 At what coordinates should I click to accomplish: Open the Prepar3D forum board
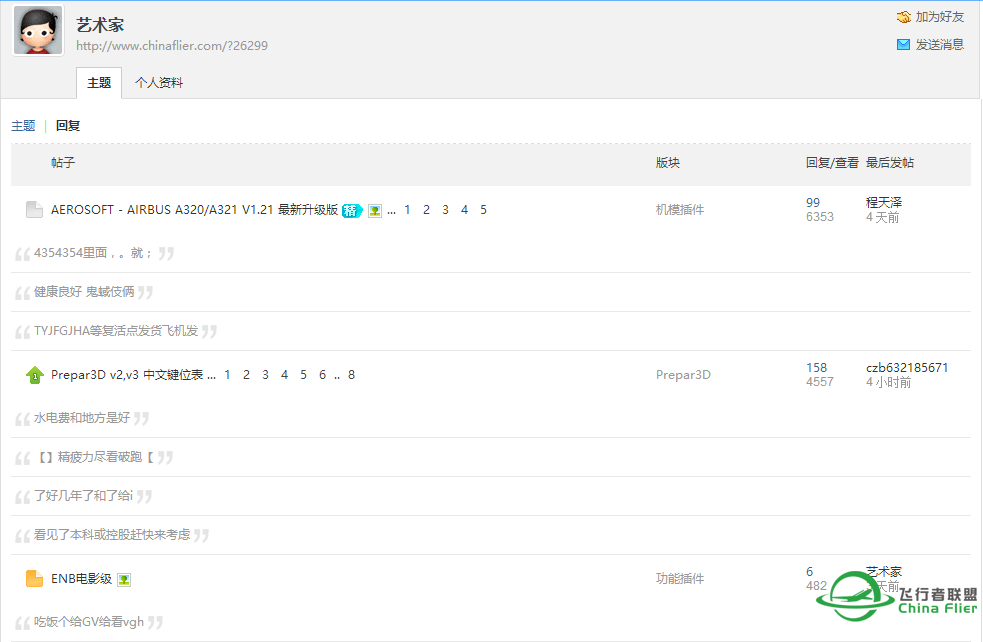click(683, 375)
